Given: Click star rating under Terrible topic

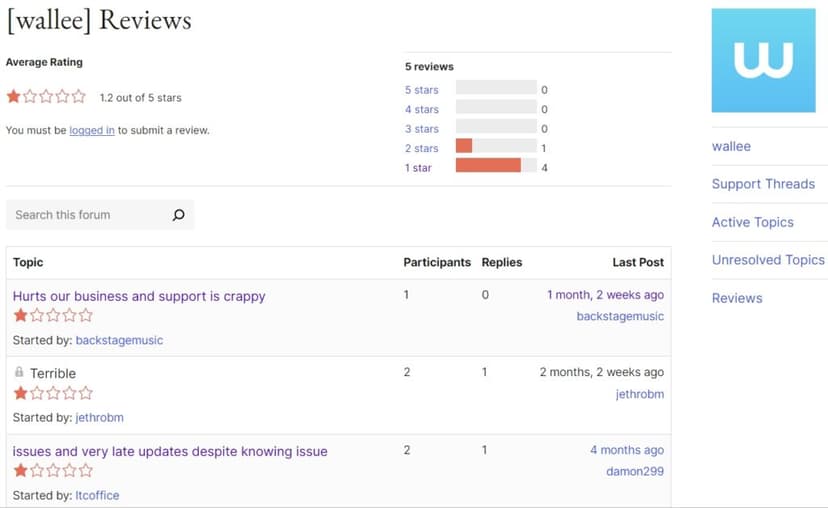Looking at the screenshot, I should click(x=53, y=393).
